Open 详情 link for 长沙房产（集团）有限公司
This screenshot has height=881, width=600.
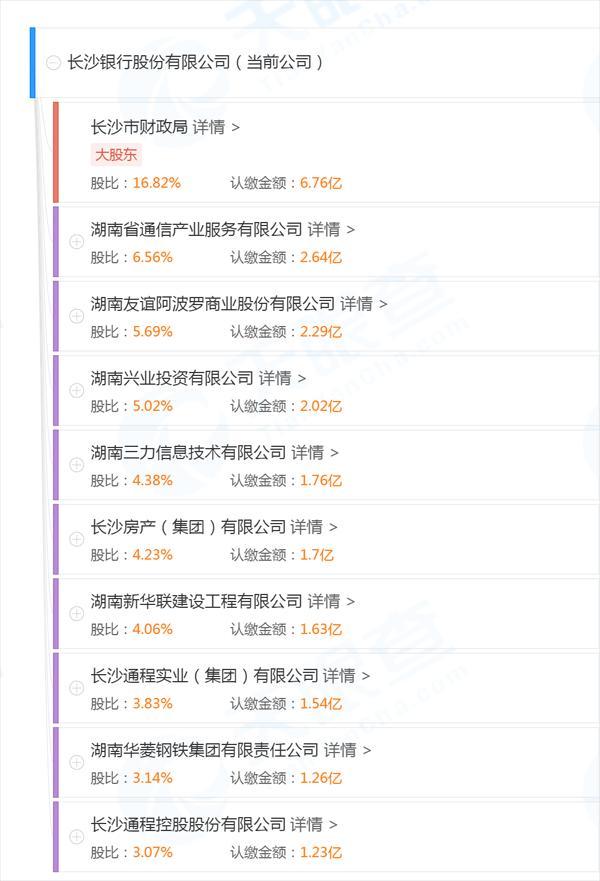point(313,527)
